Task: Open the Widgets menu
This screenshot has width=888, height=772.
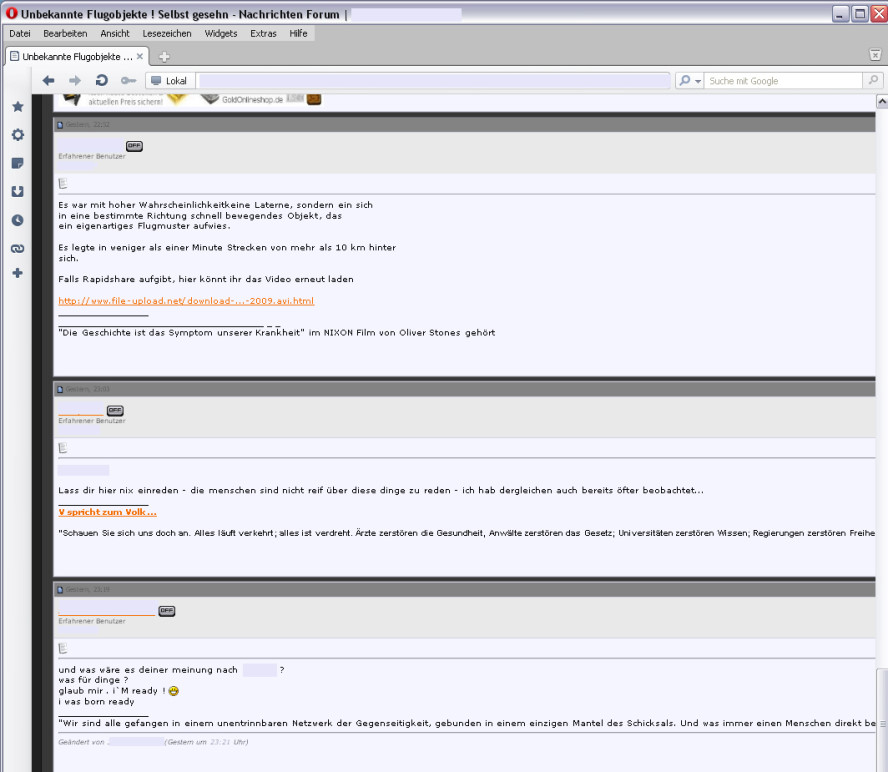Action: (x=221, y=33)
